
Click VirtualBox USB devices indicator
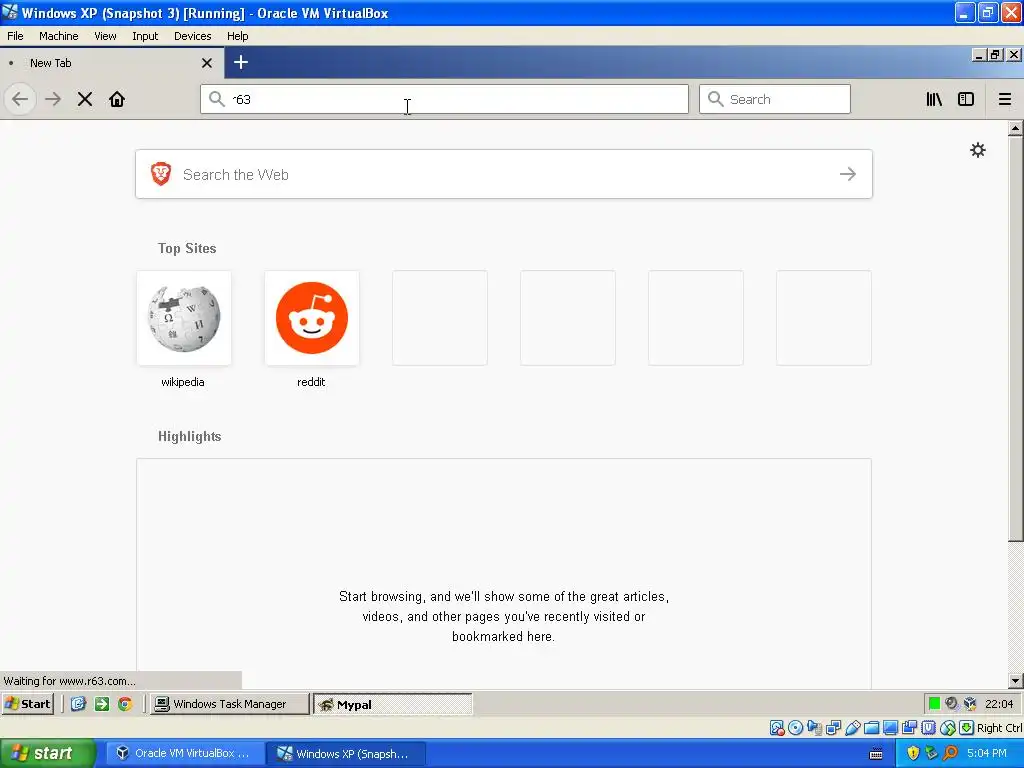852,728
